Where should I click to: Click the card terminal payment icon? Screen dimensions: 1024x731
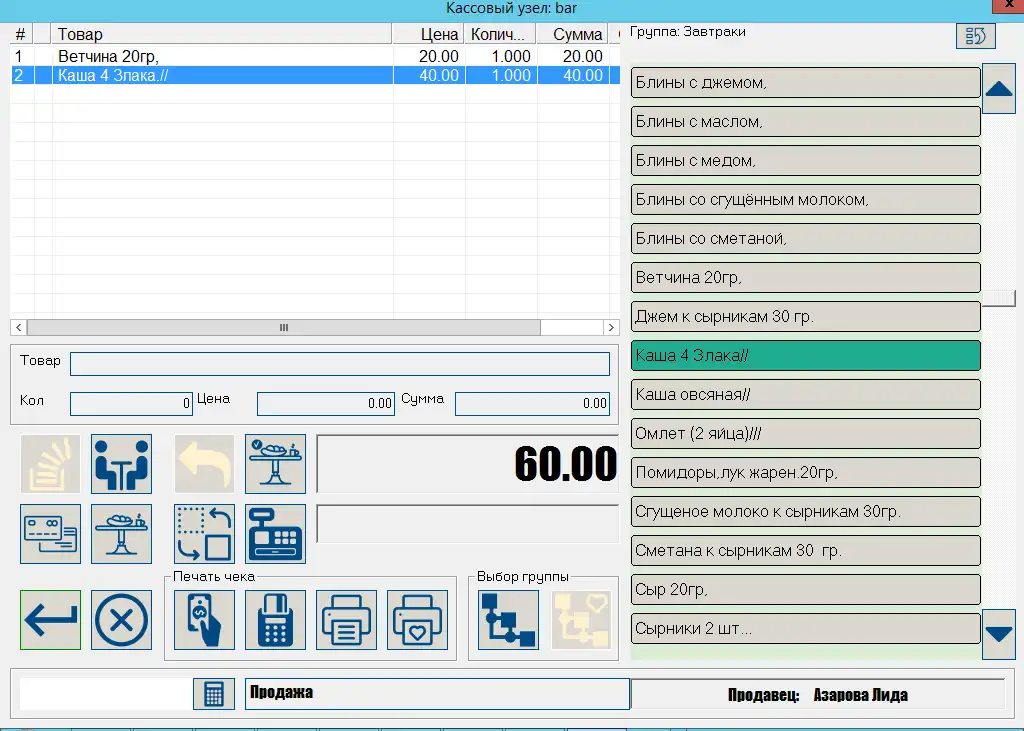pyautogui.click(x=275, y=620)
